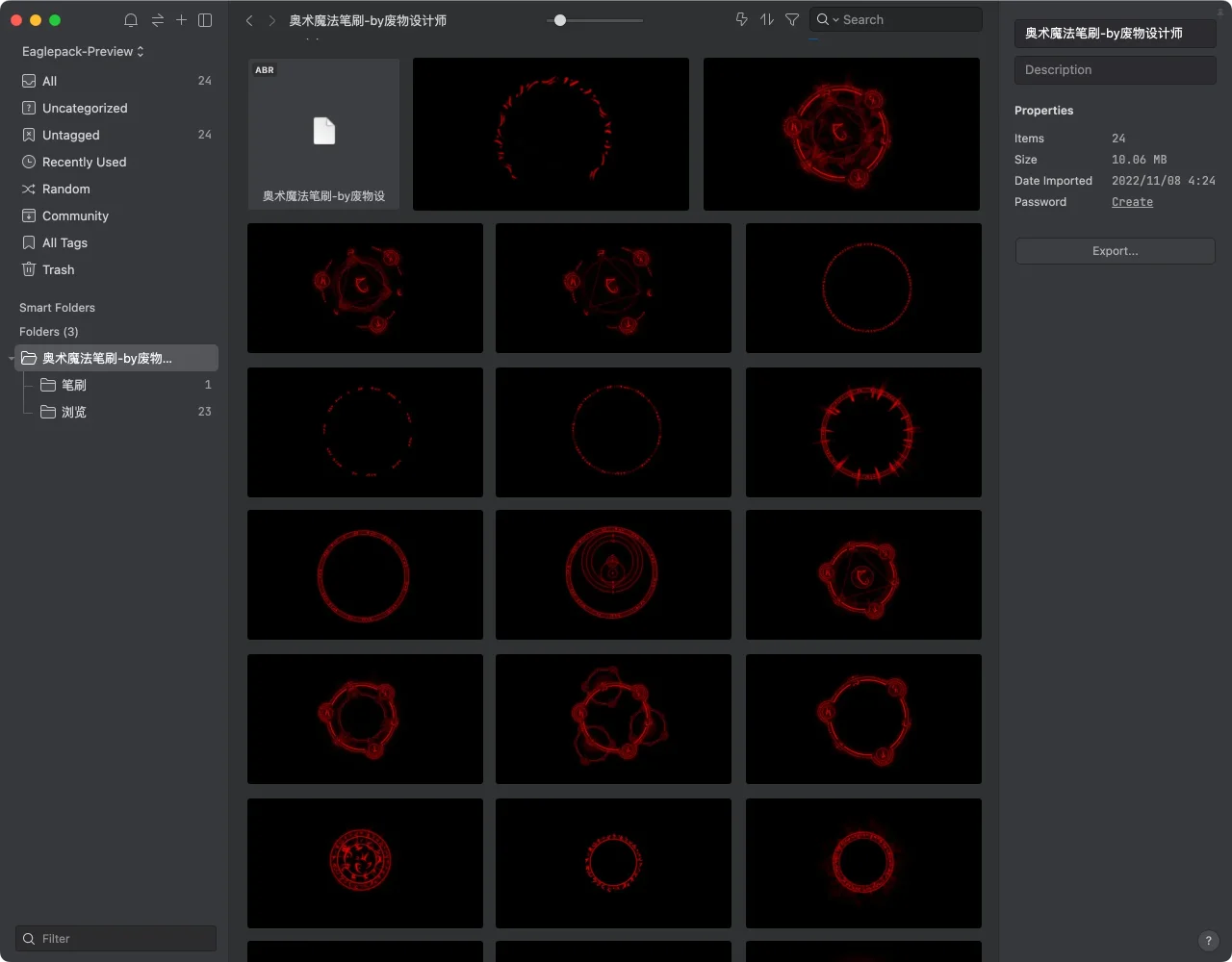This screenshot has width=1232, height=962.
Task: Click the switch library arrows icon
Action: (158, 20)
